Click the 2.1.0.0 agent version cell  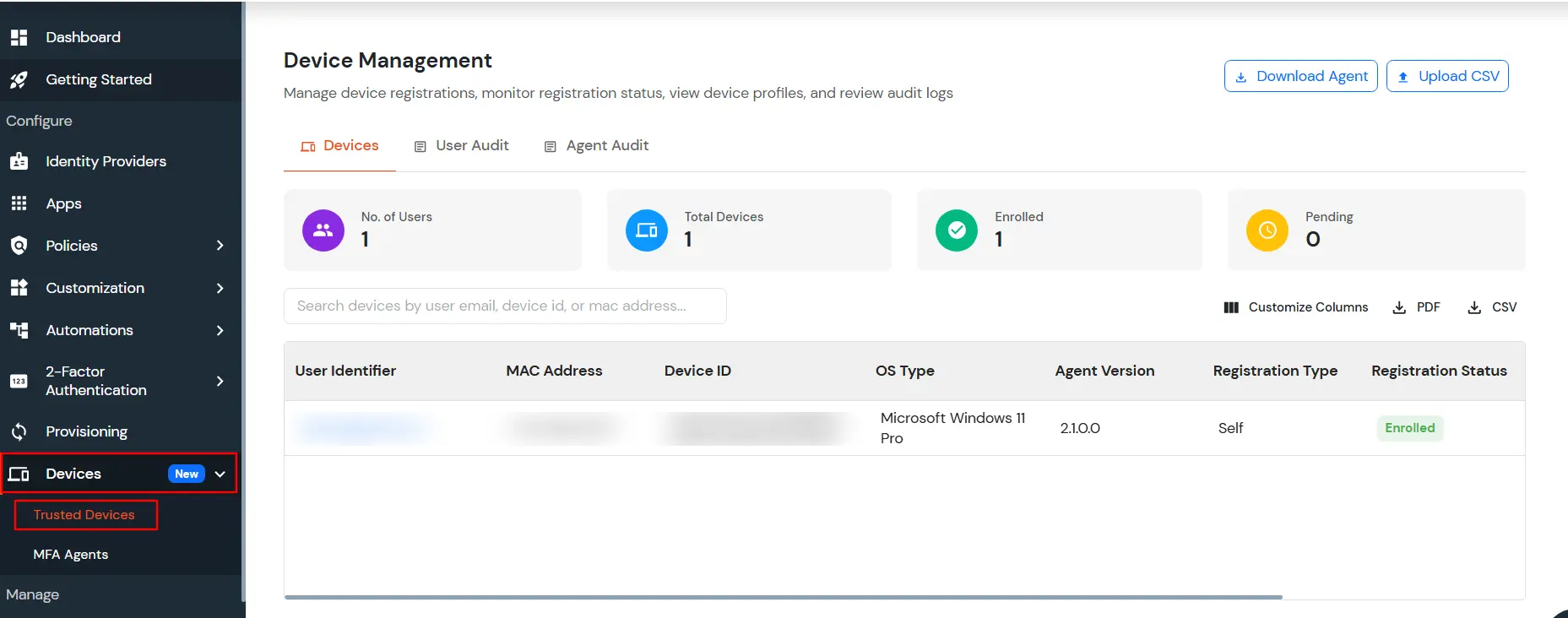coord(1080,428)
